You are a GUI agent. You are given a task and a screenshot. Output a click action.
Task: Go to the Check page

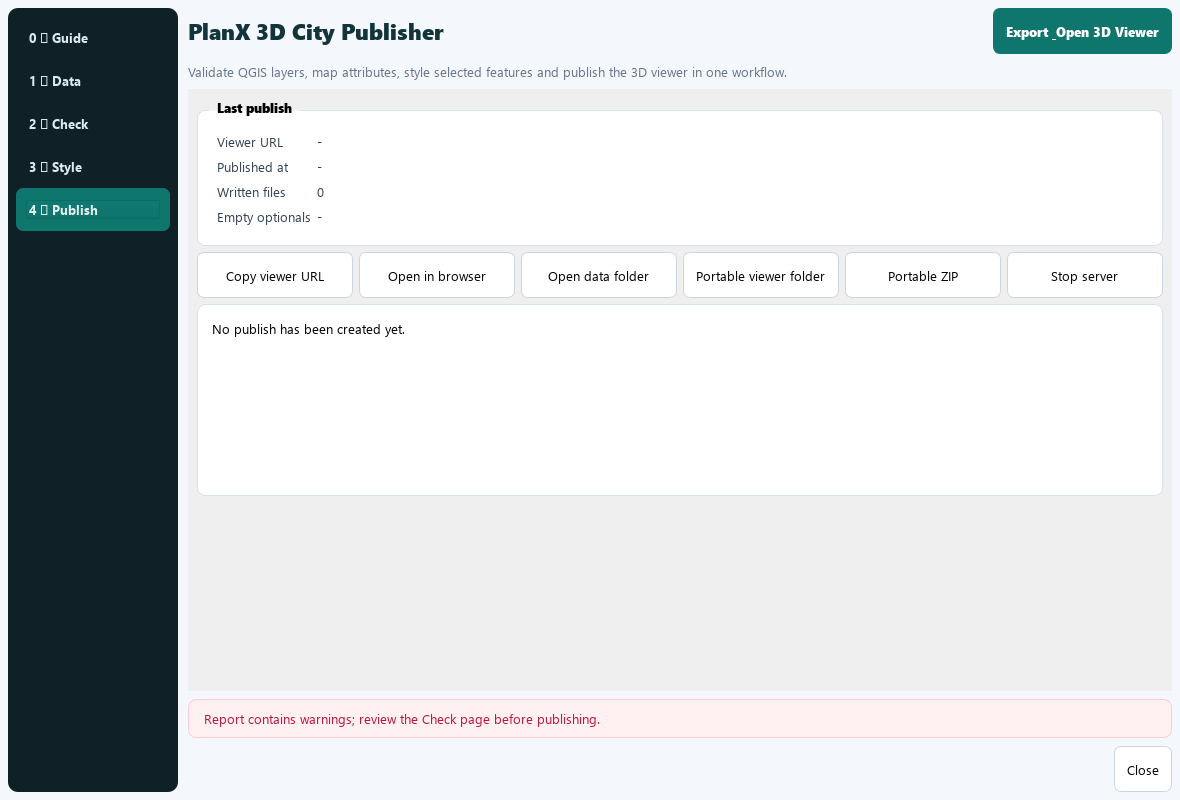point(93,124)
